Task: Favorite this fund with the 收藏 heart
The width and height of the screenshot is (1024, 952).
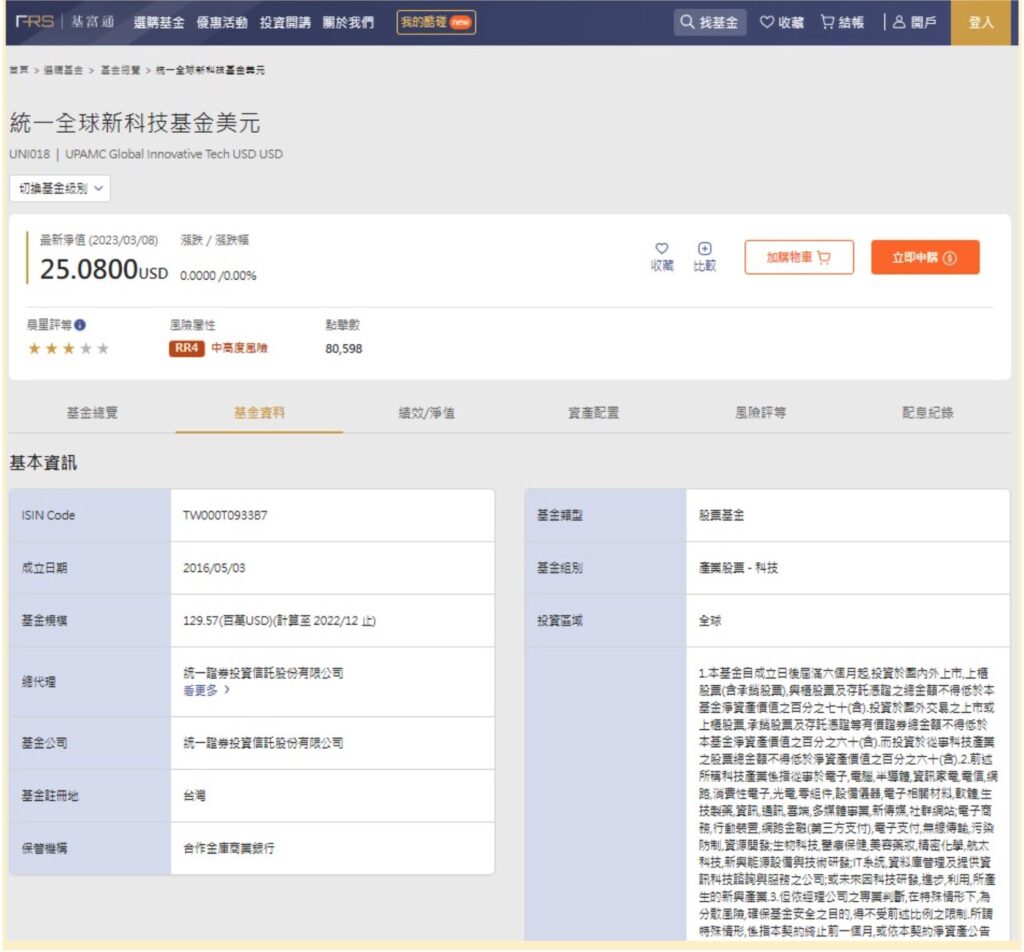Action: click(660, 251)
